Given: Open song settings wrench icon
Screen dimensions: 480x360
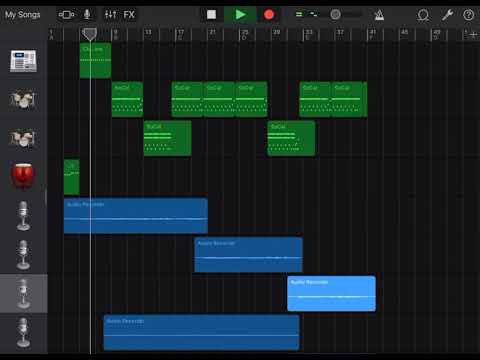Looking at the screenshot, I should click(x=447, y=15).
